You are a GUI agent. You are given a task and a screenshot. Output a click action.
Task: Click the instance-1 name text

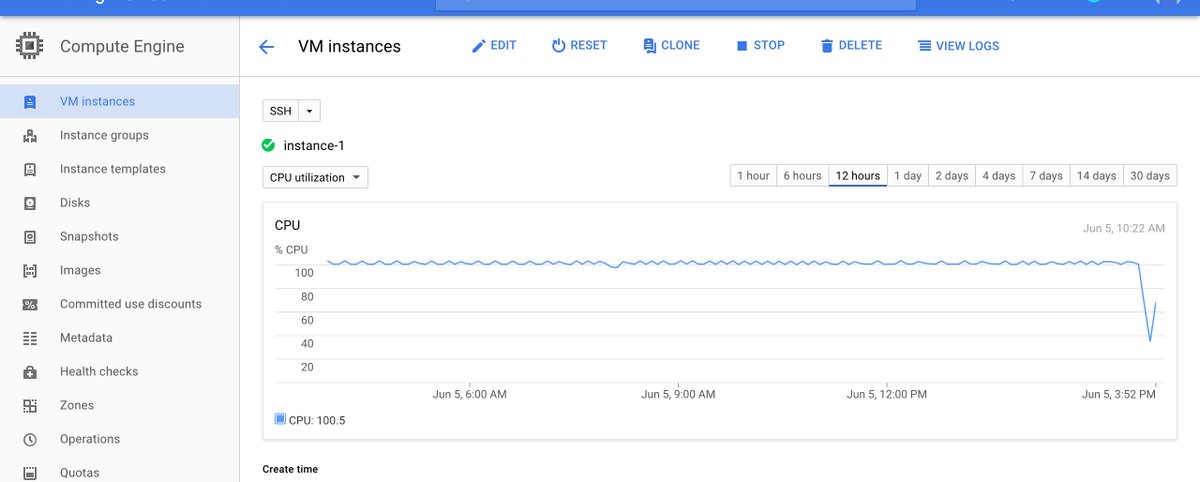(314, 146)
